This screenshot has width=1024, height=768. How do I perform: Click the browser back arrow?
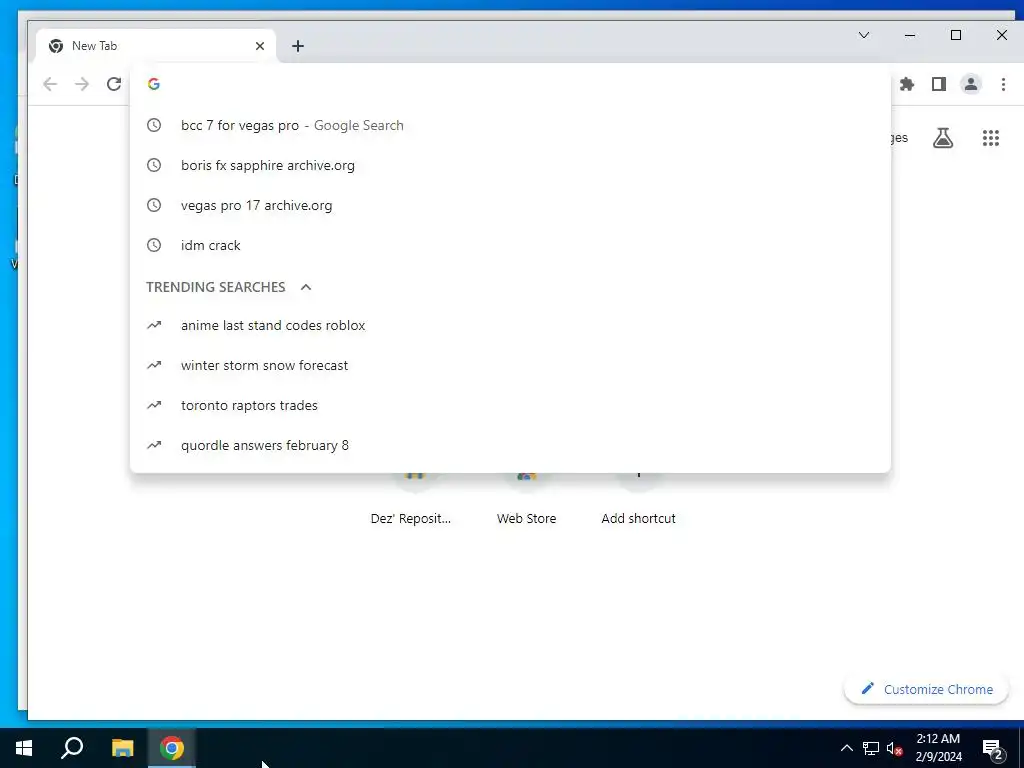click(50, 84)
